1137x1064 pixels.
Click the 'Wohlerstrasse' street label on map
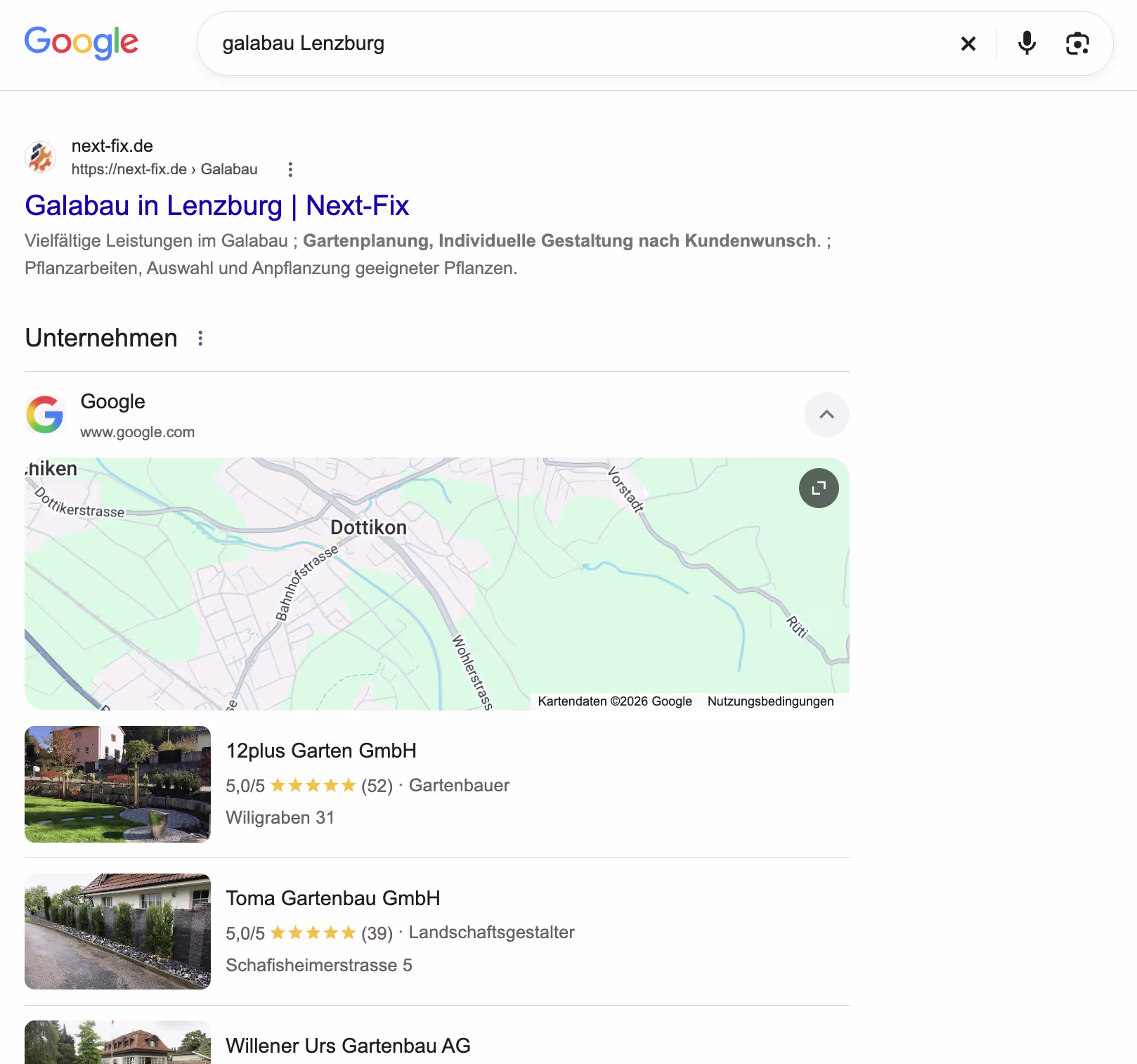pyautogui.click(x=472, y=673)
